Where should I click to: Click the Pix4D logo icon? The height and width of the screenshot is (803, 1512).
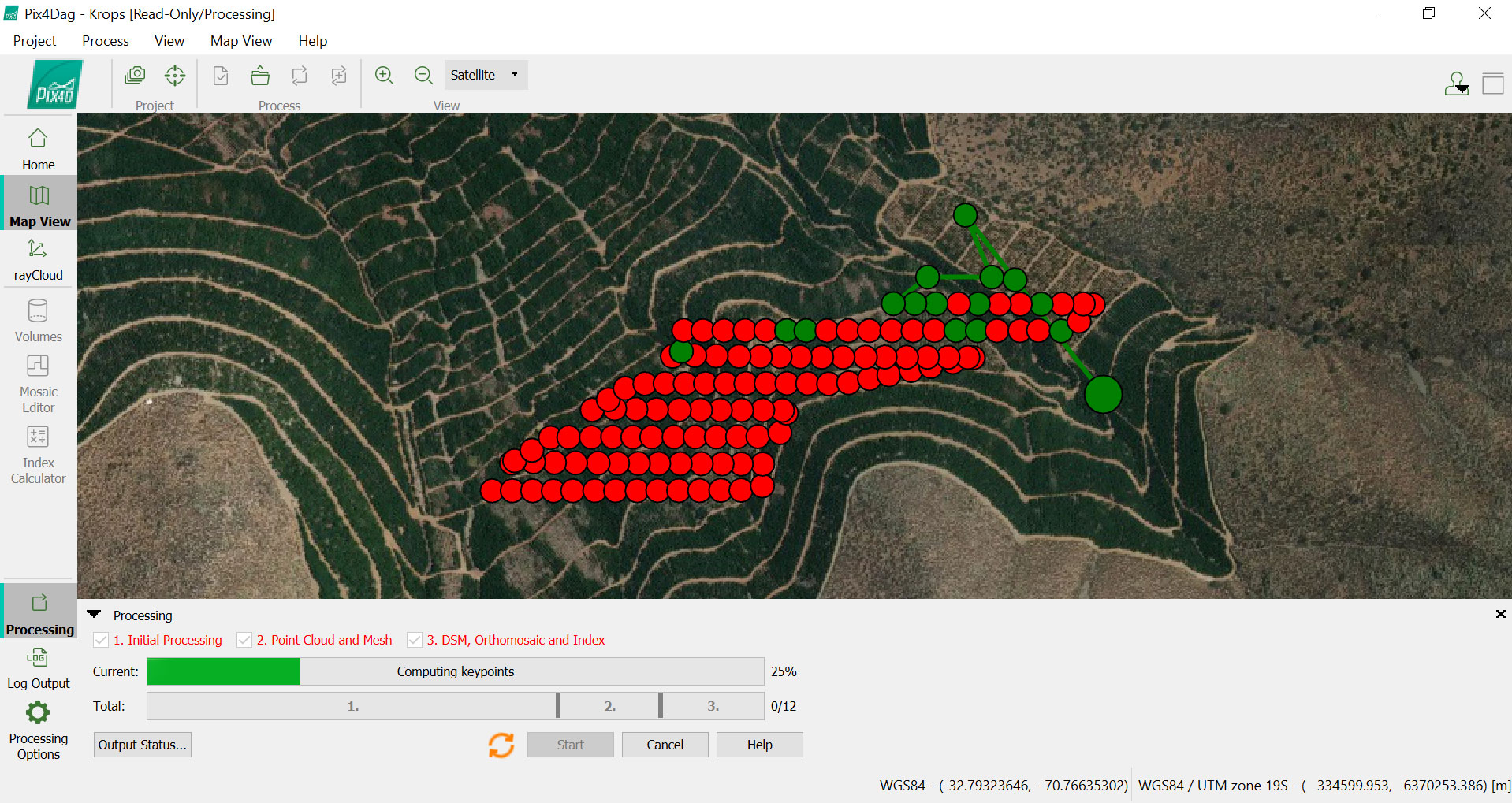tap(55, 84)
